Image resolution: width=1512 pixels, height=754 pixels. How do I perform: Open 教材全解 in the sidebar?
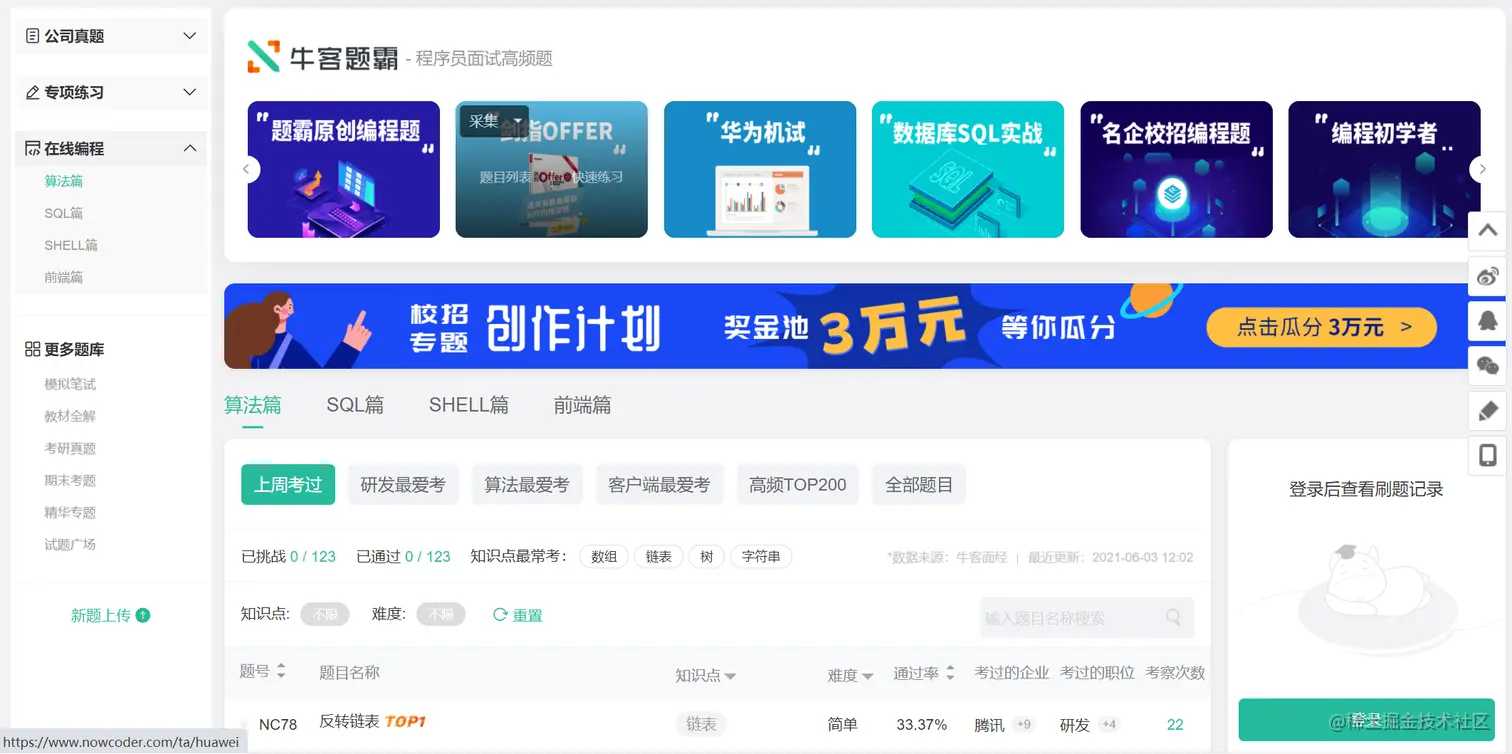click(x=70, y=416)
